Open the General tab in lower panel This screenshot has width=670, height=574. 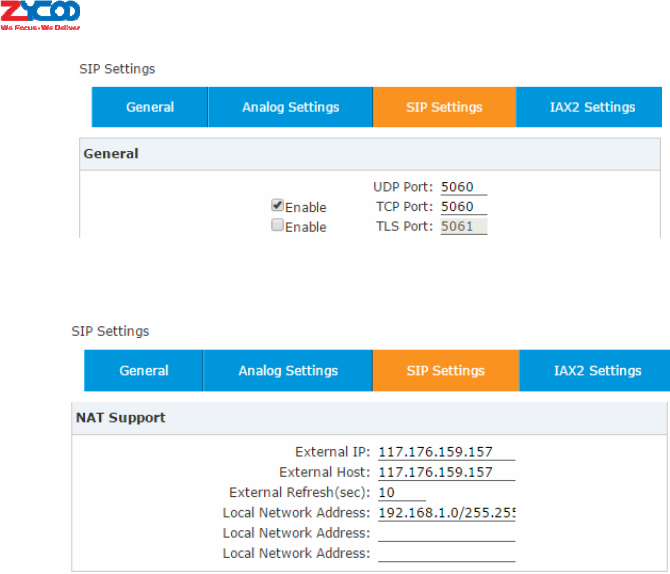(144, 370)
